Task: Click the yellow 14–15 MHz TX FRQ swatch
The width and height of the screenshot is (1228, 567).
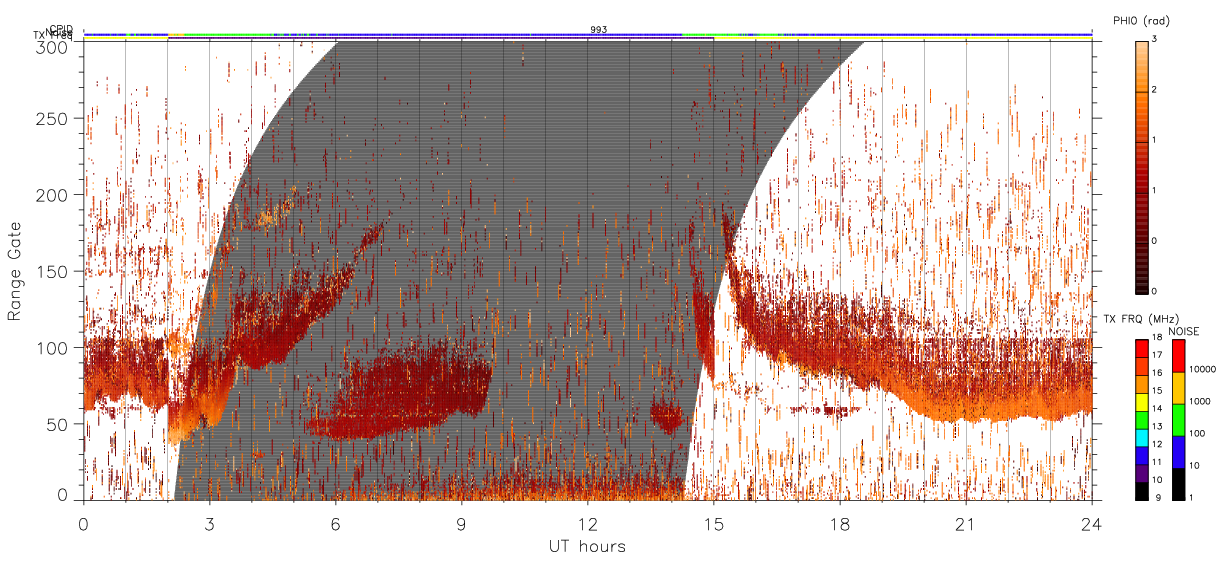Action: point(1140,402)
